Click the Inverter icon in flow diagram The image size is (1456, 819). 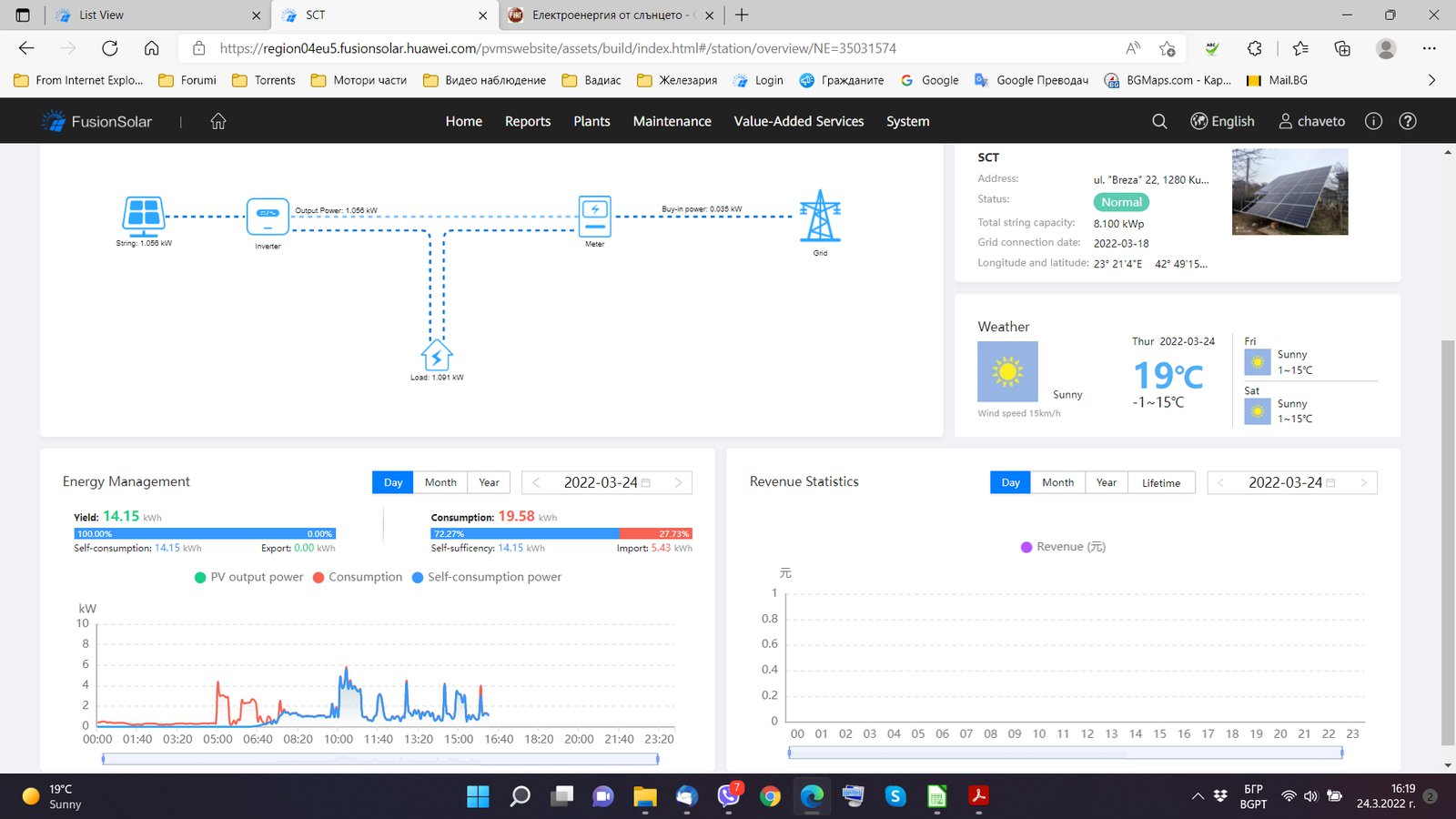click(x=268, y=217)
